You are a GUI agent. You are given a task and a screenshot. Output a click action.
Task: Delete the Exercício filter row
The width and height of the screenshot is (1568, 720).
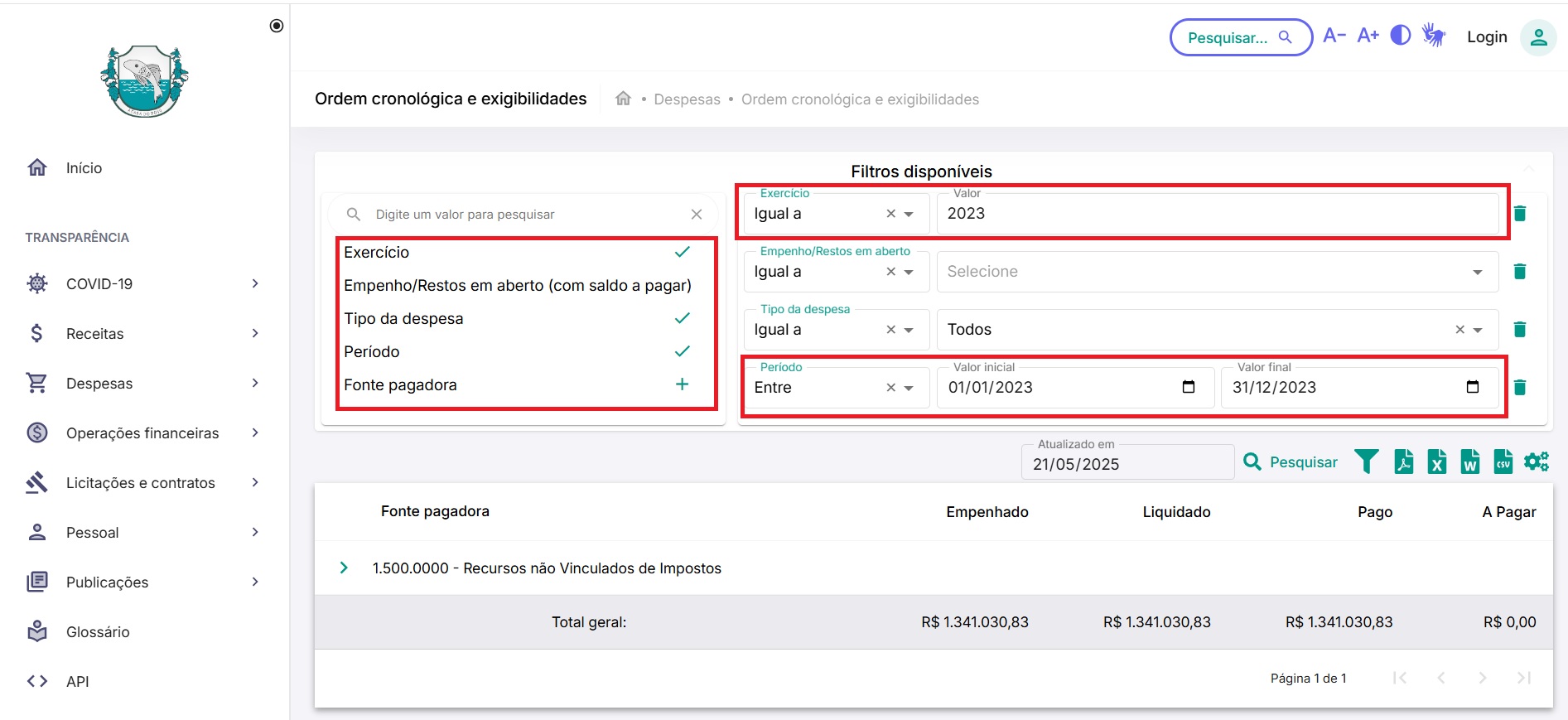[x=1520, y=214]
